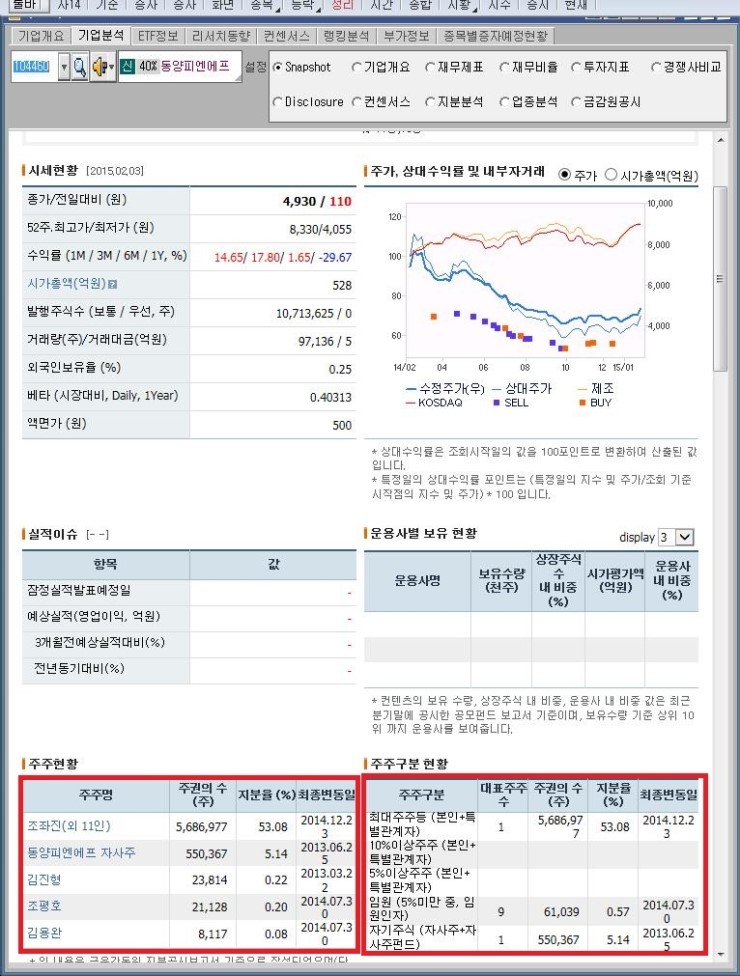Click the 주주구분 column header
Viewport: 740px width, 976px height.
[x=421, y=795]
